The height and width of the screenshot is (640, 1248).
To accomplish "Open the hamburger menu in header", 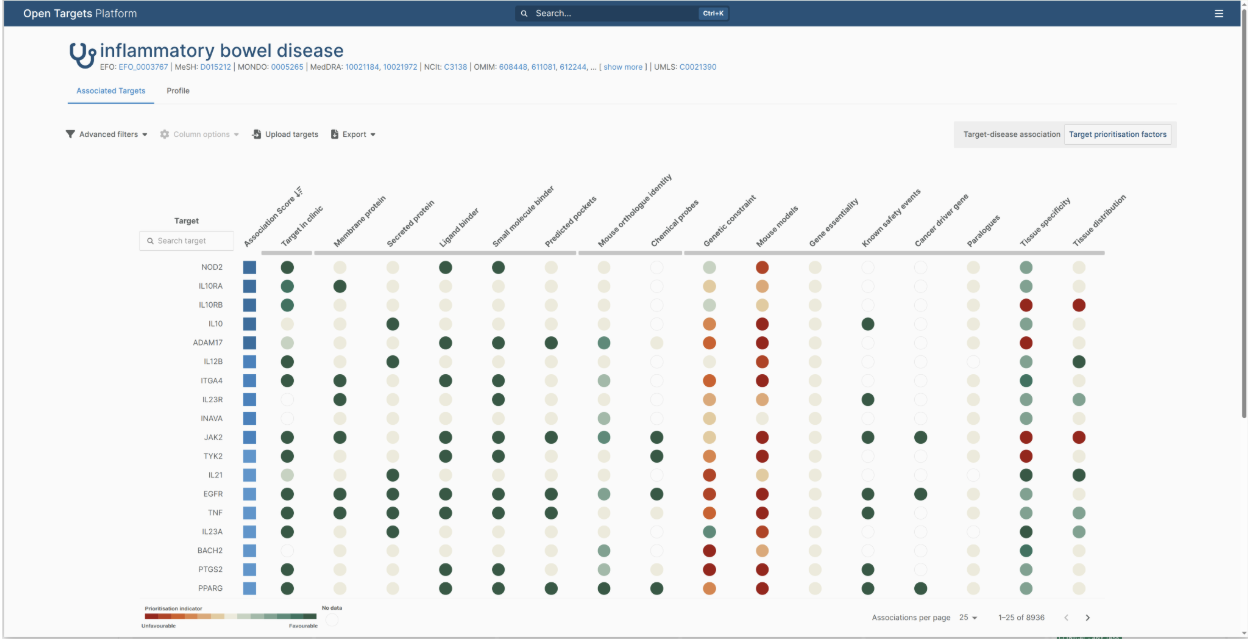I will tap(1218, 14).
